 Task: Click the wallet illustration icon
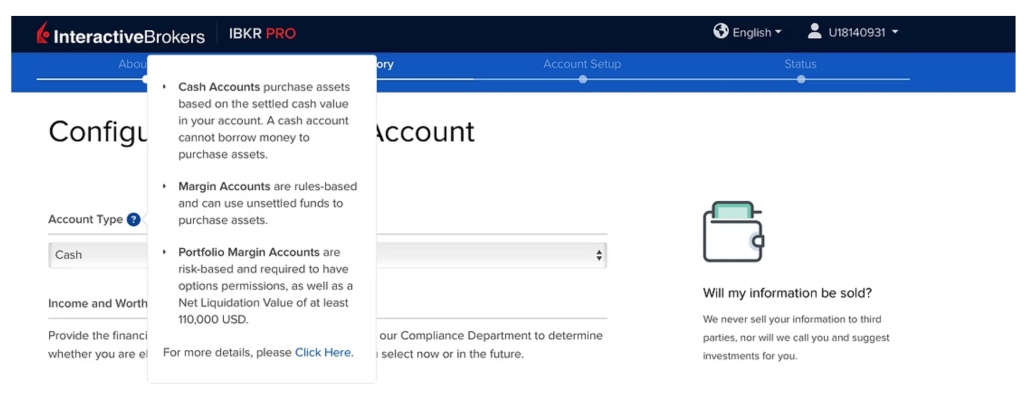733,231
